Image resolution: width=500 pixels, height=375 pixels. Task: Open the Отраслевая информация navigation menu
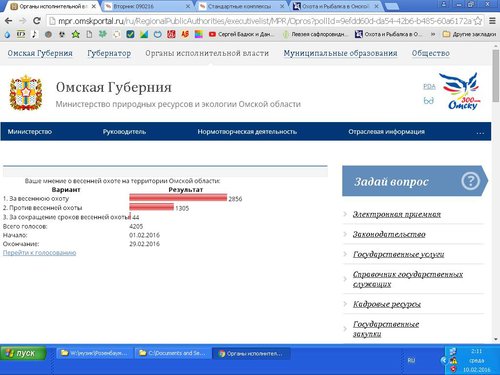pos(387,131)
